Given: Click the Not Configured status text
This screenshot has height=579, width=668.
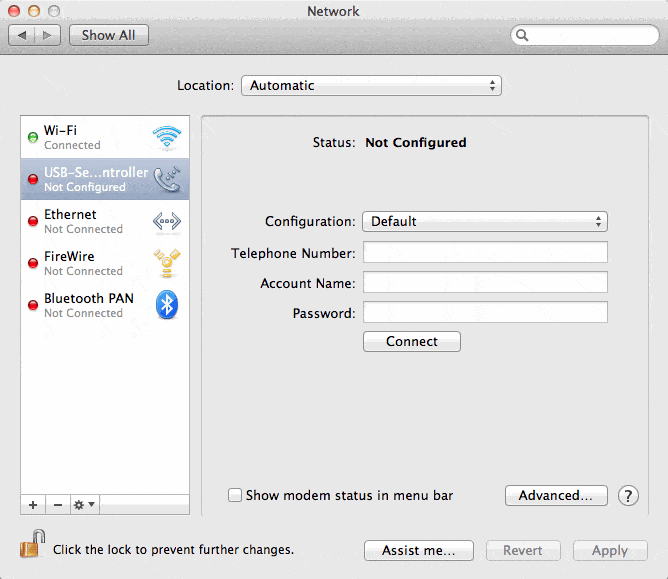Looking at the screenshot, I should (416, 142).
